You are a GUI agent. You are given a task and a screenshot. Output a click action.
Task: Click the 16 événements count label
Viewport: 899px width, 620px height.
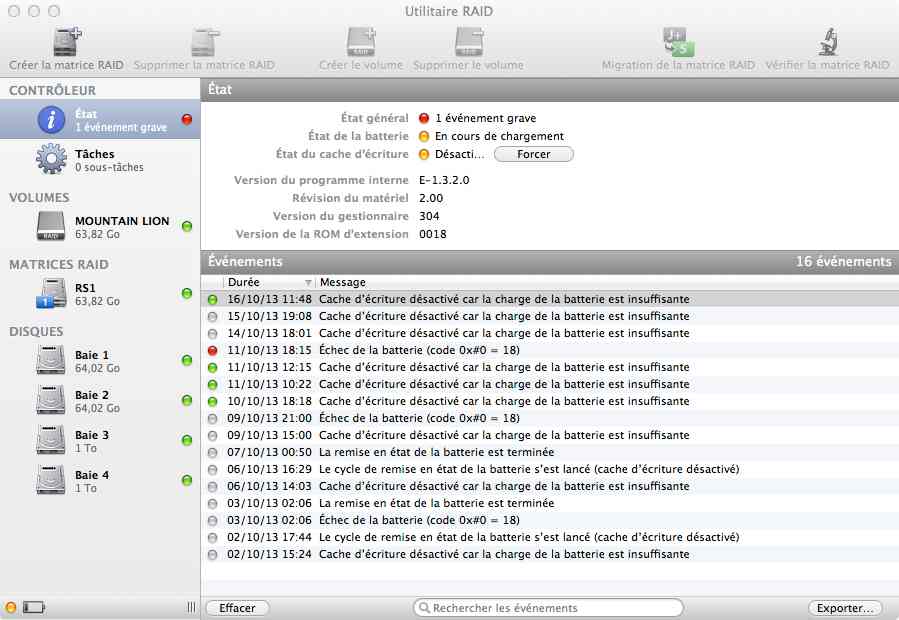click(x=843, y=262)
